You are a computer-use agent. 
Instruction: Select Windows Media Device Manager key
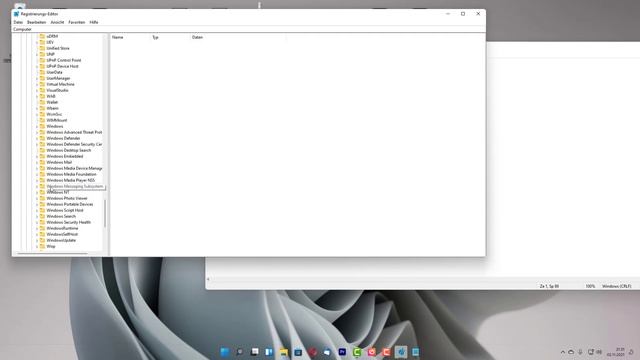(x=74, y=168)
